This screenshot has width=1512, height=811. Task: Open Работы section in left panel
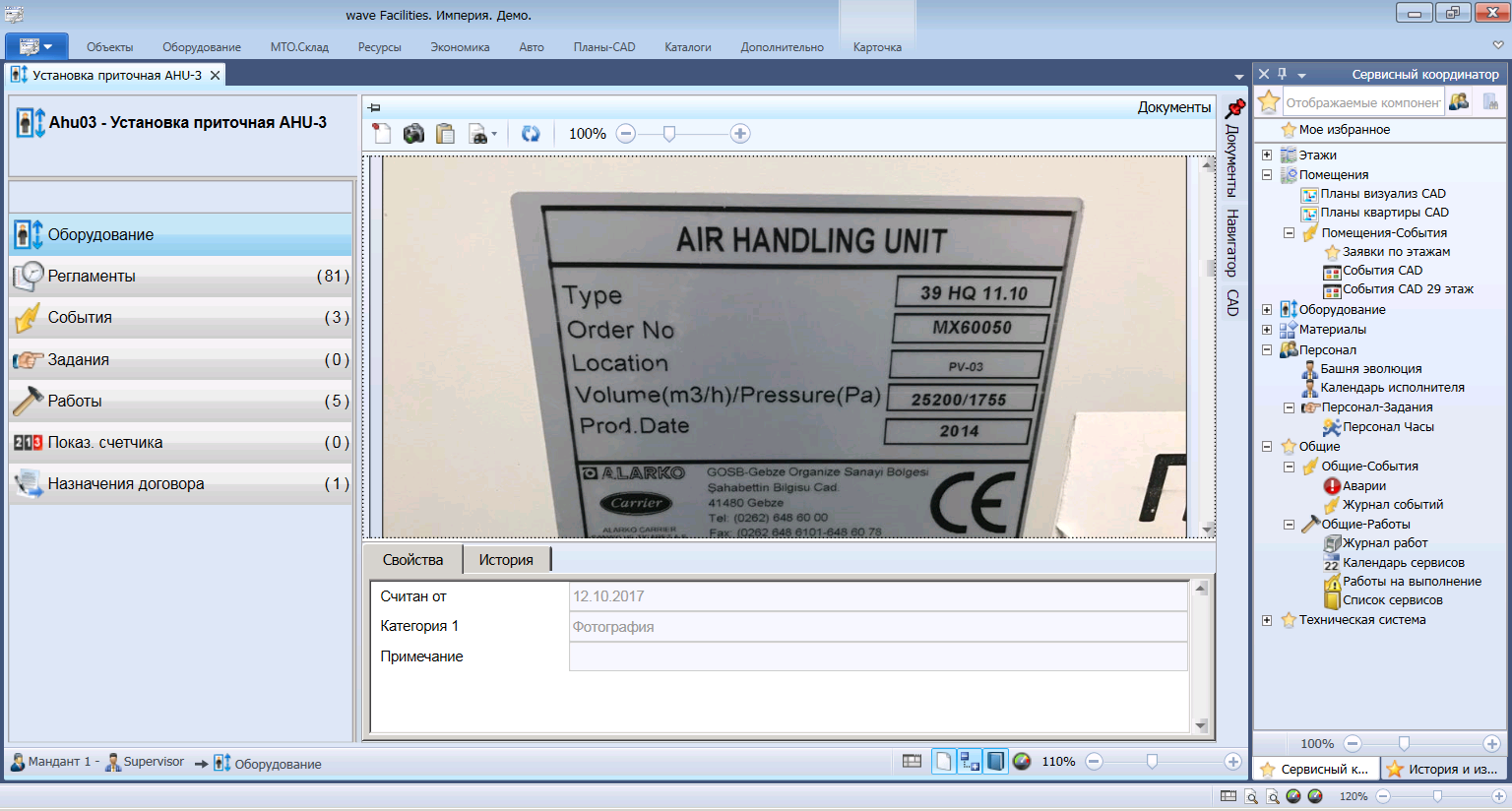(x=181, y=401)
